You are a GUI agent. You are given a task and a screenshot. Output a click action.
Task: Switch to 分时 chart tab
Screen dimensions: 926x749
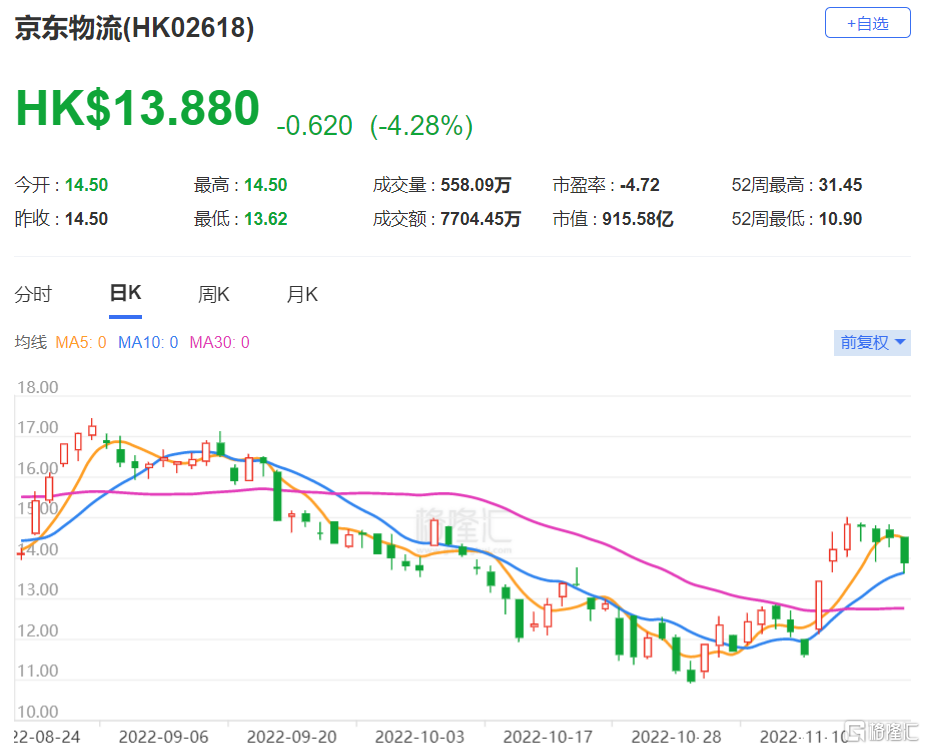click(33, 294)
